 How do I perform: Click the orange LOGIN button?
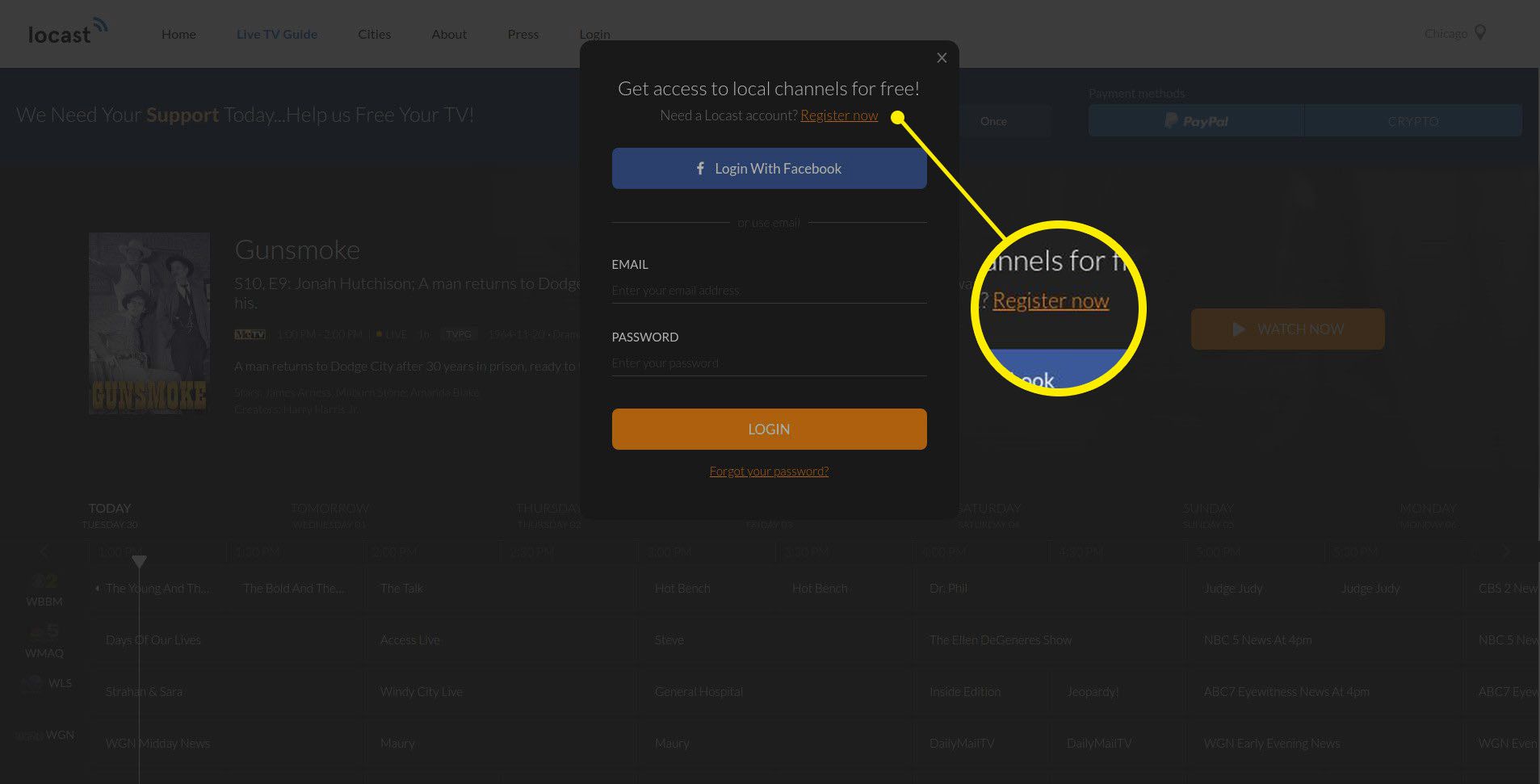click(x=769, y=429)
